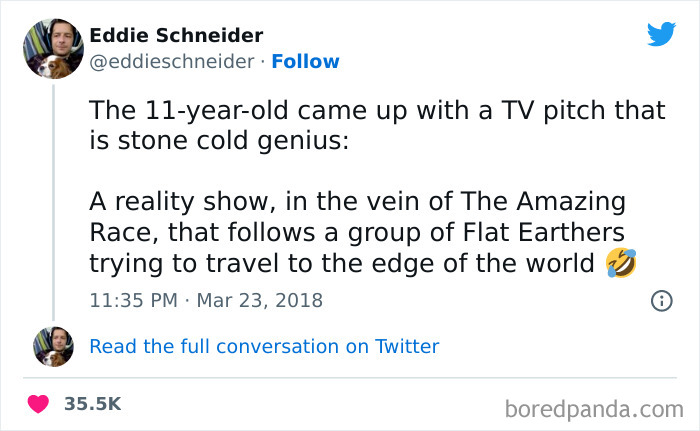Click the Twitter bird logo
Viewport: 700px width, 431px height.
661,35
